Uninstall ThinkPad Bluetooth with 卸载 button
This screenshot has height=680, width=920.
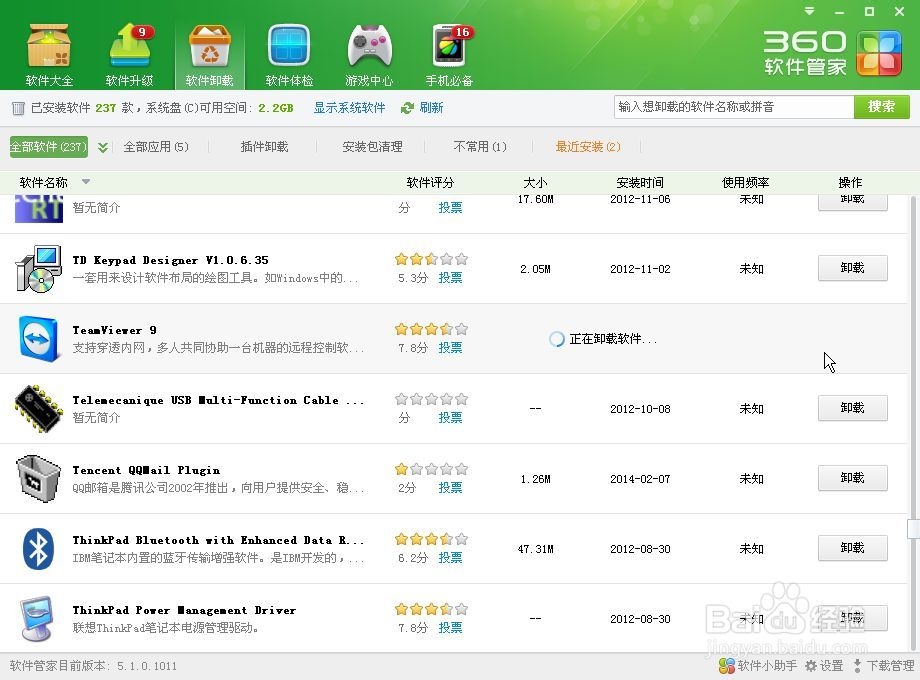(x=853, y=548)
